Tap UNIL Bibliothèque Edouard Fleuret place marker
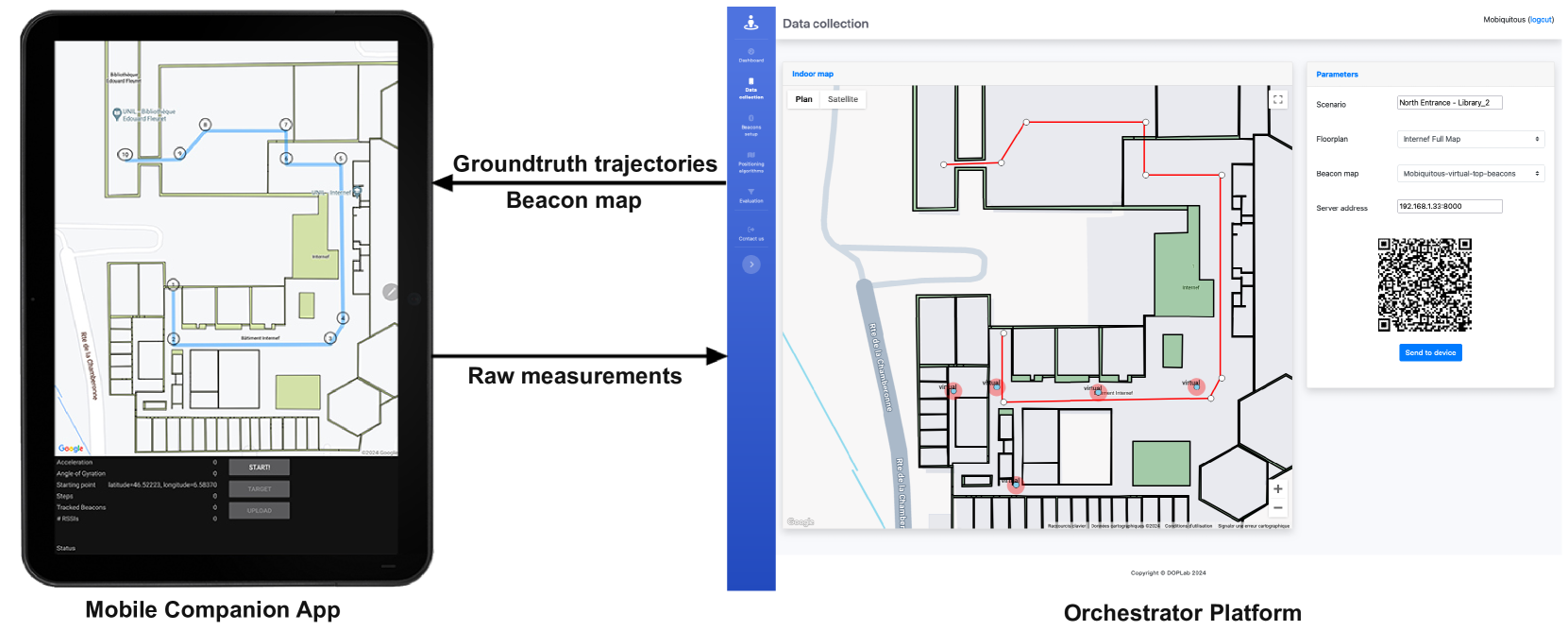Screen dimensions: 1568x631 [117, 114]
